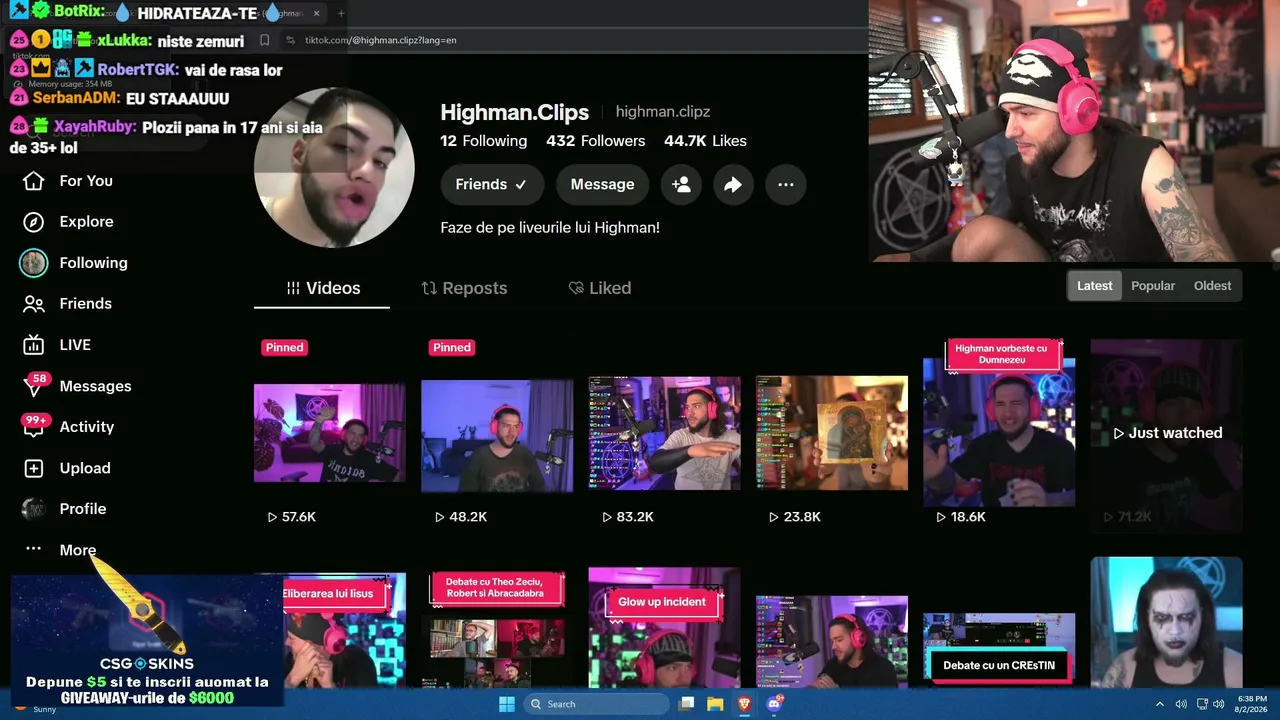Click the Highman.Clips display name
1280x720 pixels.
pyautogui.click(x=515, y=112)
